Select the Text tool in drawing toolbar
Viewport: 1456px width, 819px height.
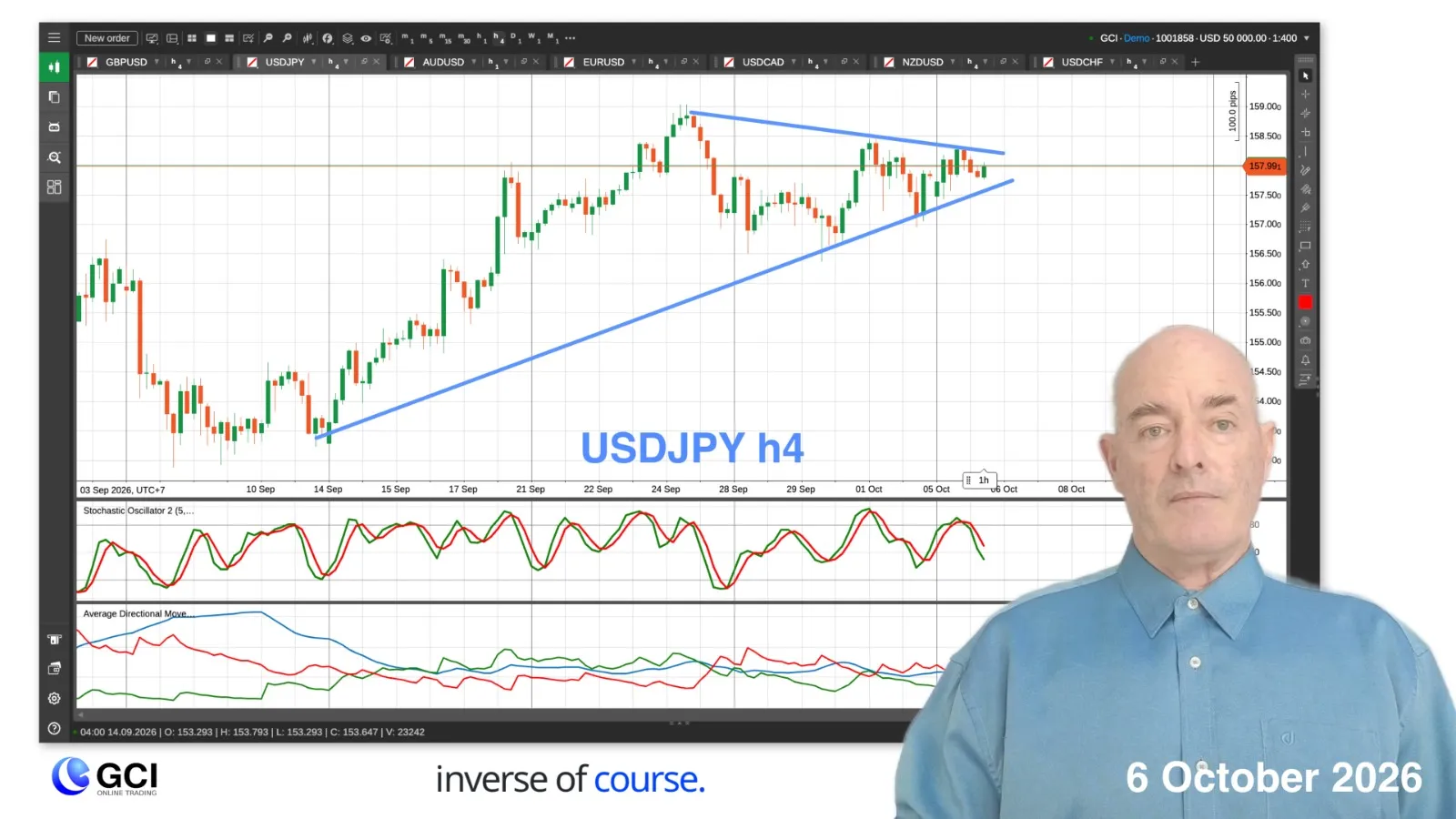(x=1305, y=283)
